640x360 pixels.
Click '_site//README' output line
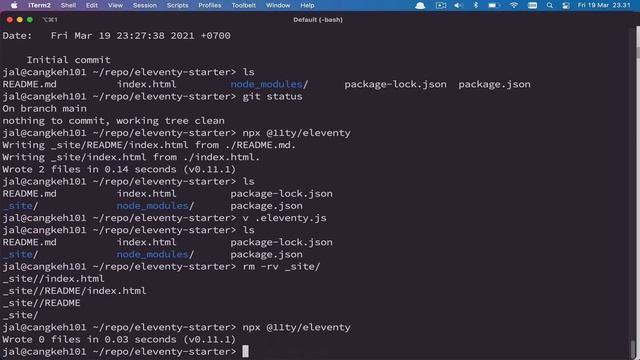click(x=42, y=303)
